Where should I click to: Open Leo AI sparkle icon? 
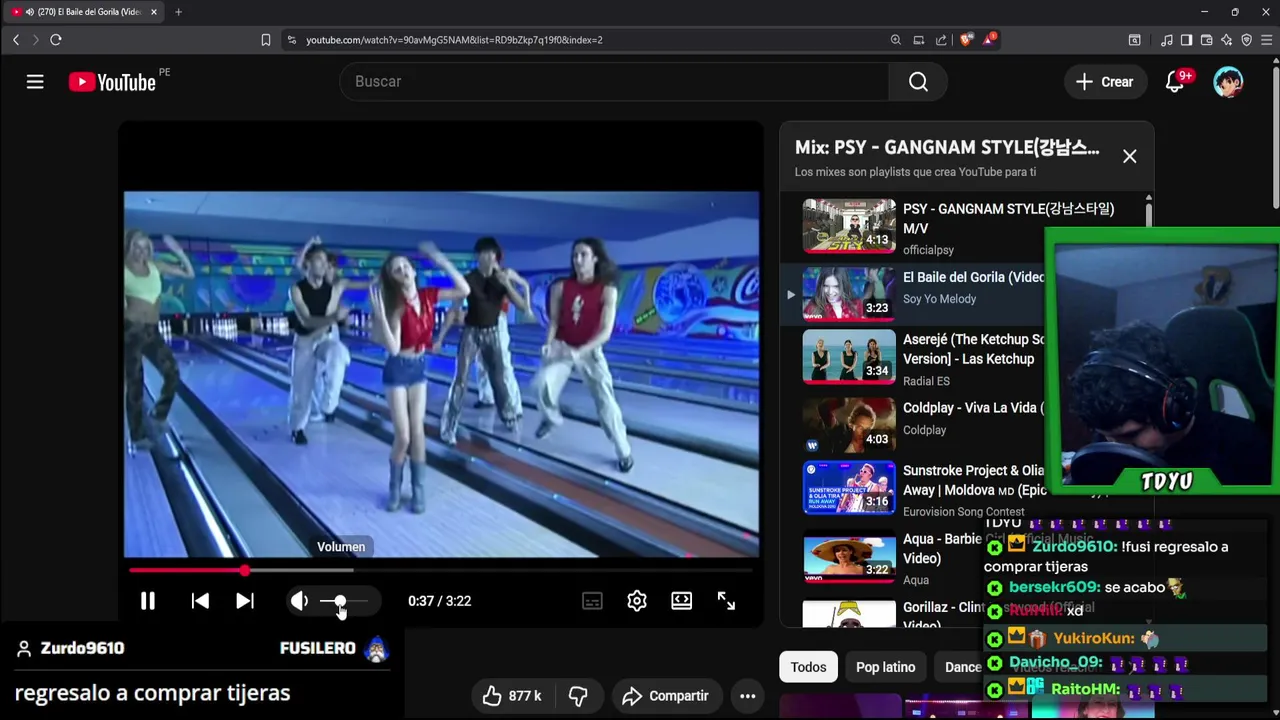tap(1227, 40)
